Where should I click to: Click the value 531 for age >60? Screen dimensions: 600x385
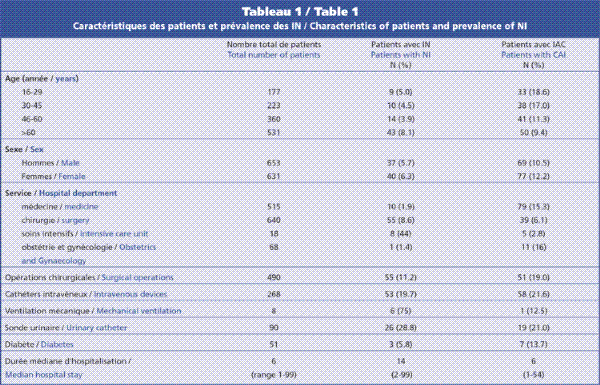(274, 132)
